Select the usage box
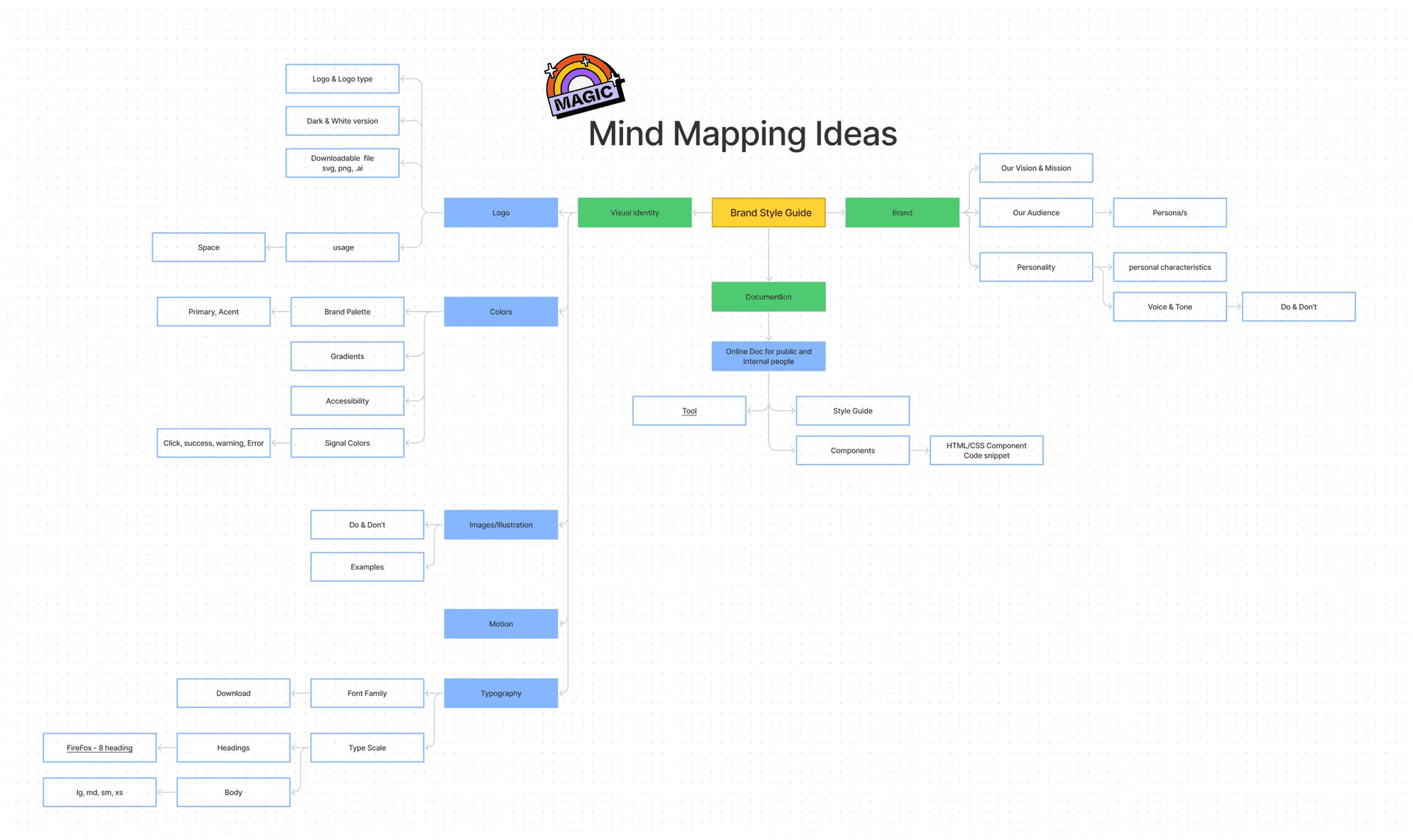Viewport: 1413px width, 840px height. coord(343,247)
